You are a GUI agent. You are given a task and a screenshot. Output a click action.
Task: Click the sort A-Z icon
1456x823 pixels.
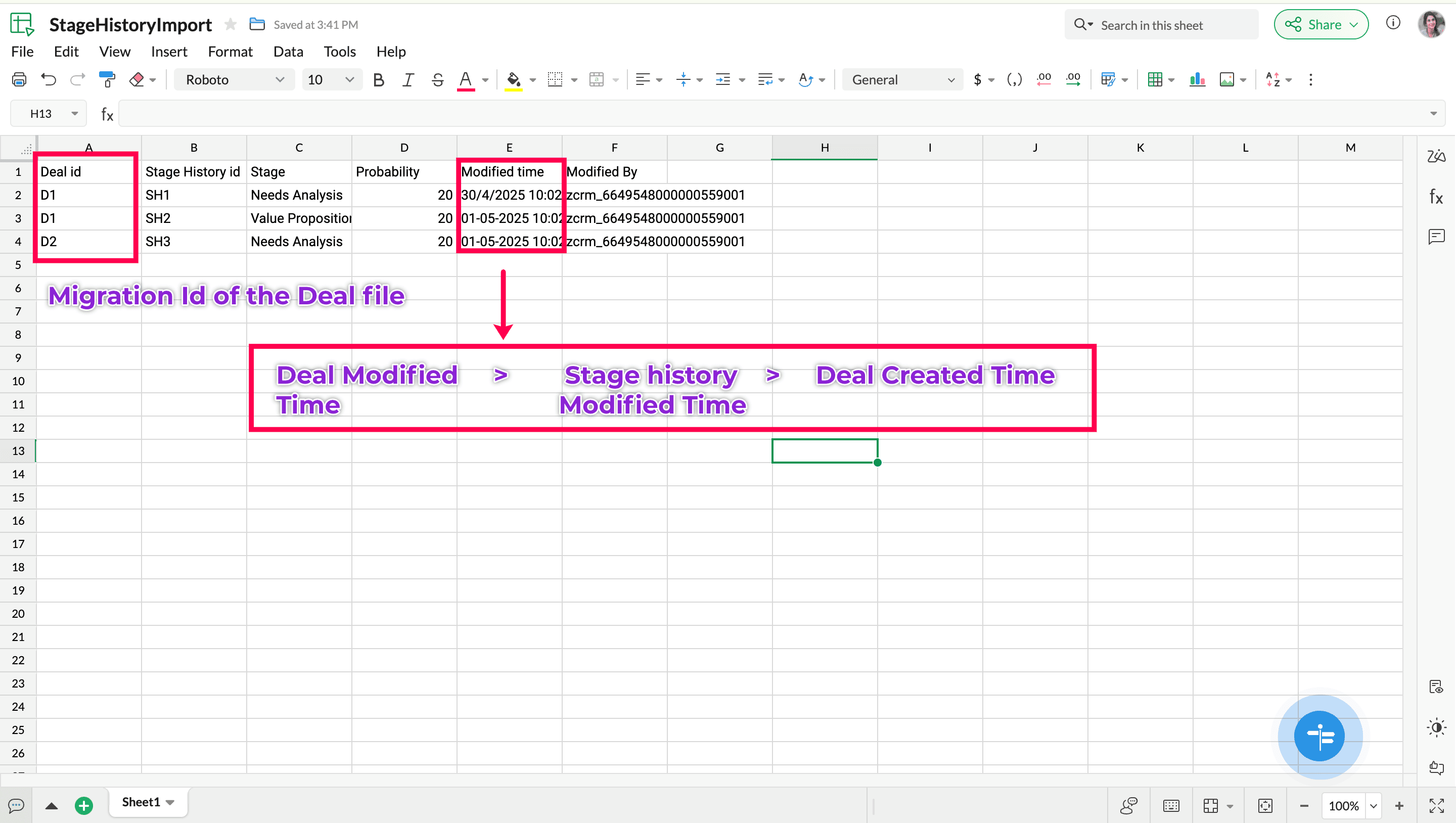(1273, 80)
